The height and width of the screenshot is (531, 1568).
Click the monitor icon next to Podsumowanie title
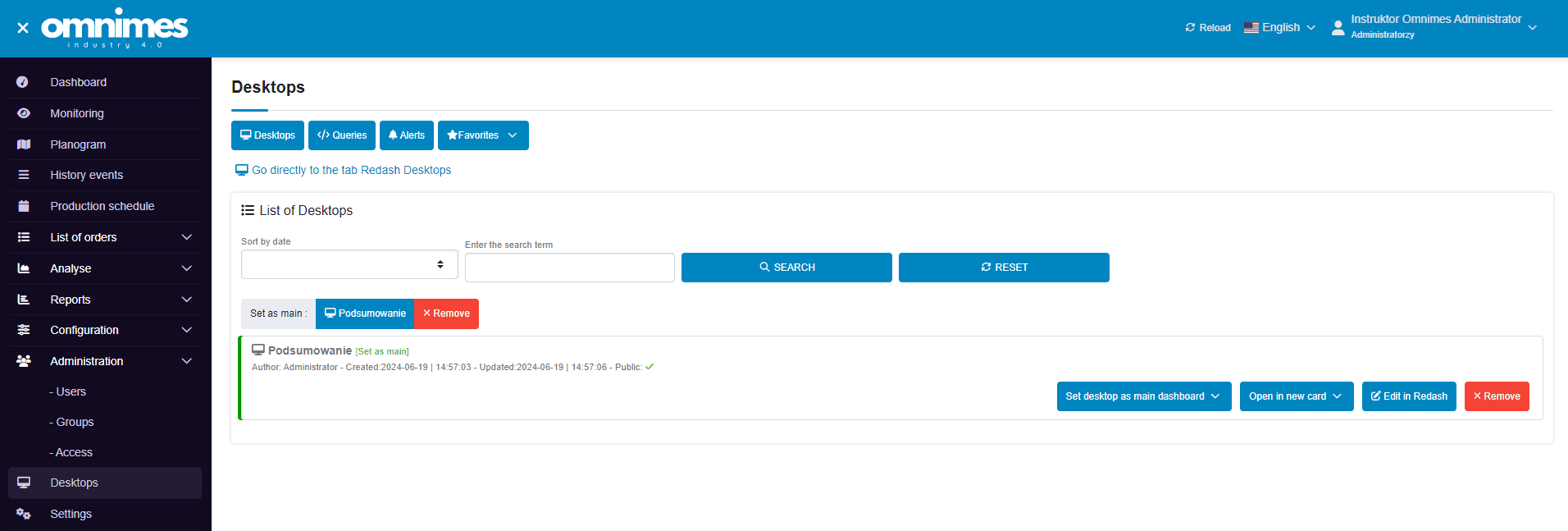[x=258, y=350]
